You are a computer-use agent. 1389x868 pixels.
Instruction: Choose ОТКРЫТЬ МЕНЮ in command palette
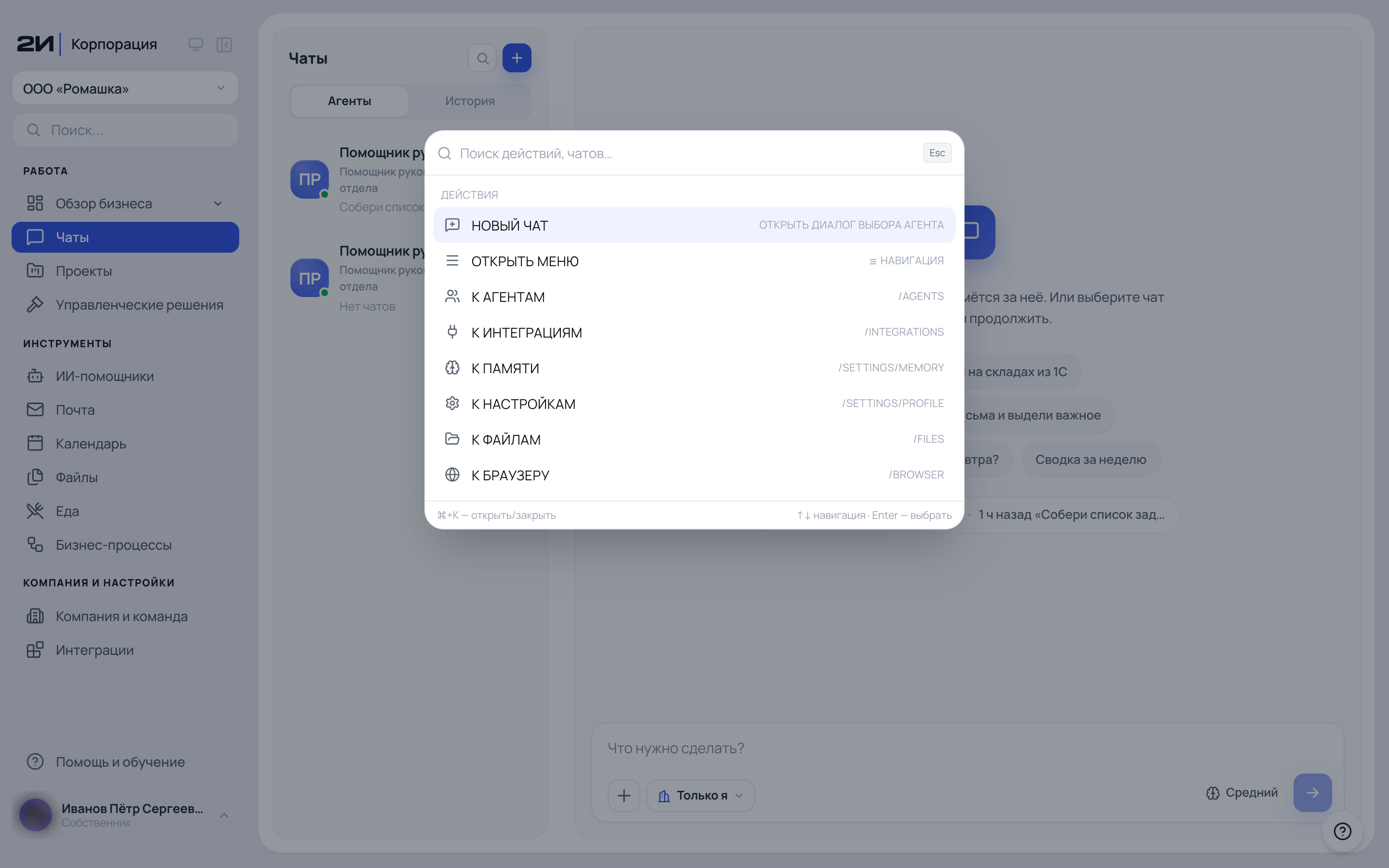[694, 260]
